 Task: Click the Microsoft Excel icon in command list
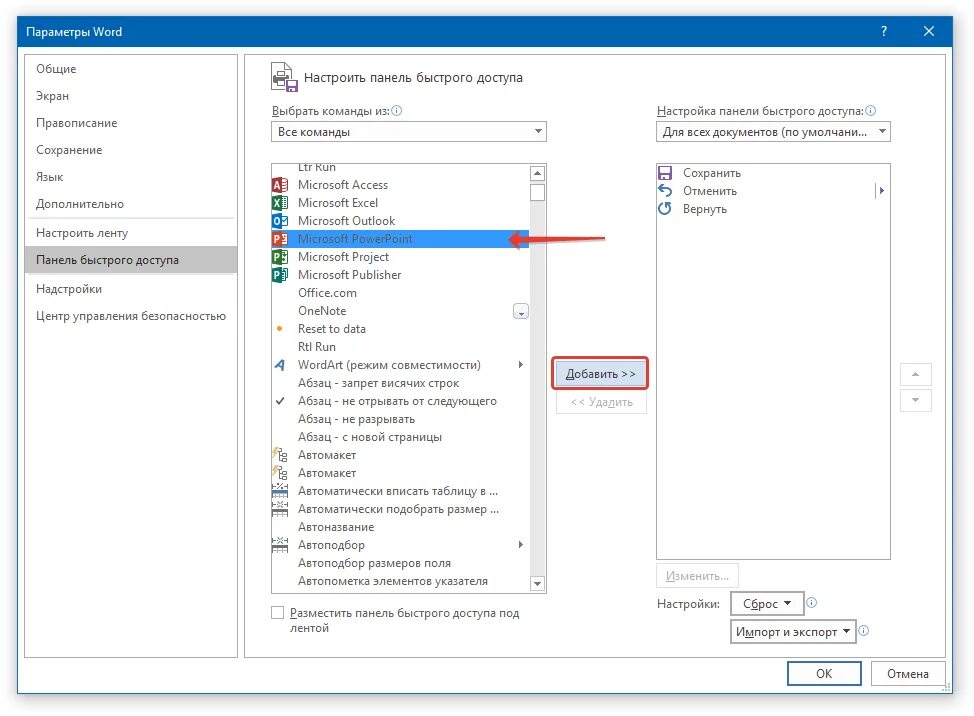click(x=280, y=203)
